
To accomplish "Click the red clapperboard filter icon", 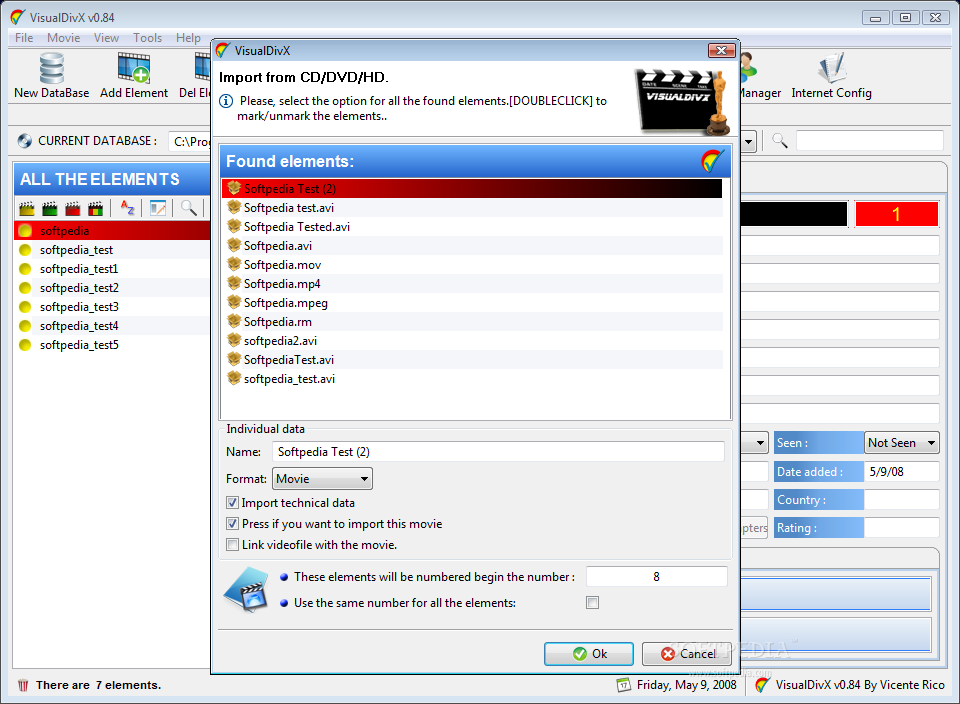I will pyautogui.click(x=72, y=209).
